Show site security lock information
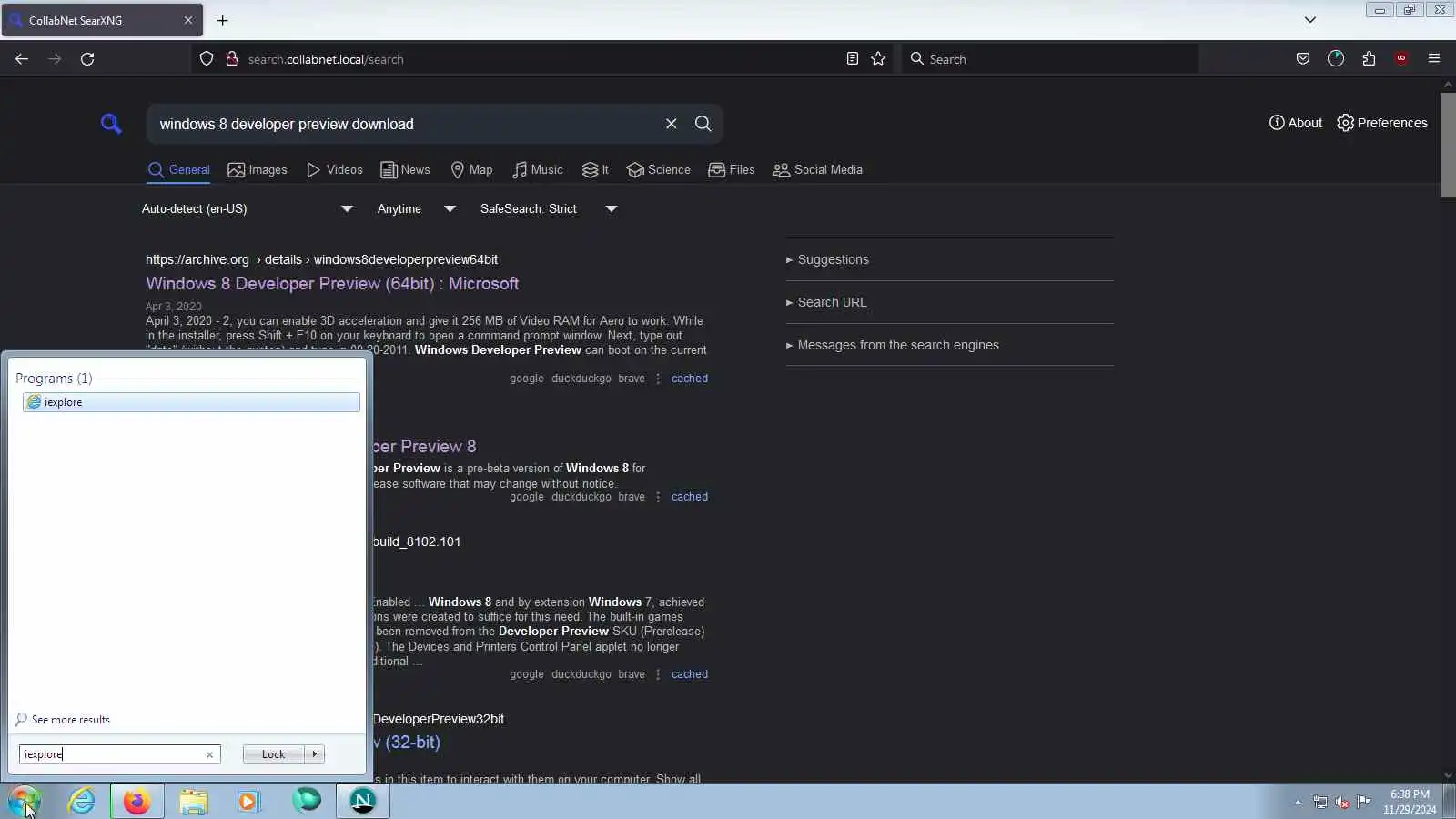The width and height of the screenshot is (1456, 819). point(232,59)
